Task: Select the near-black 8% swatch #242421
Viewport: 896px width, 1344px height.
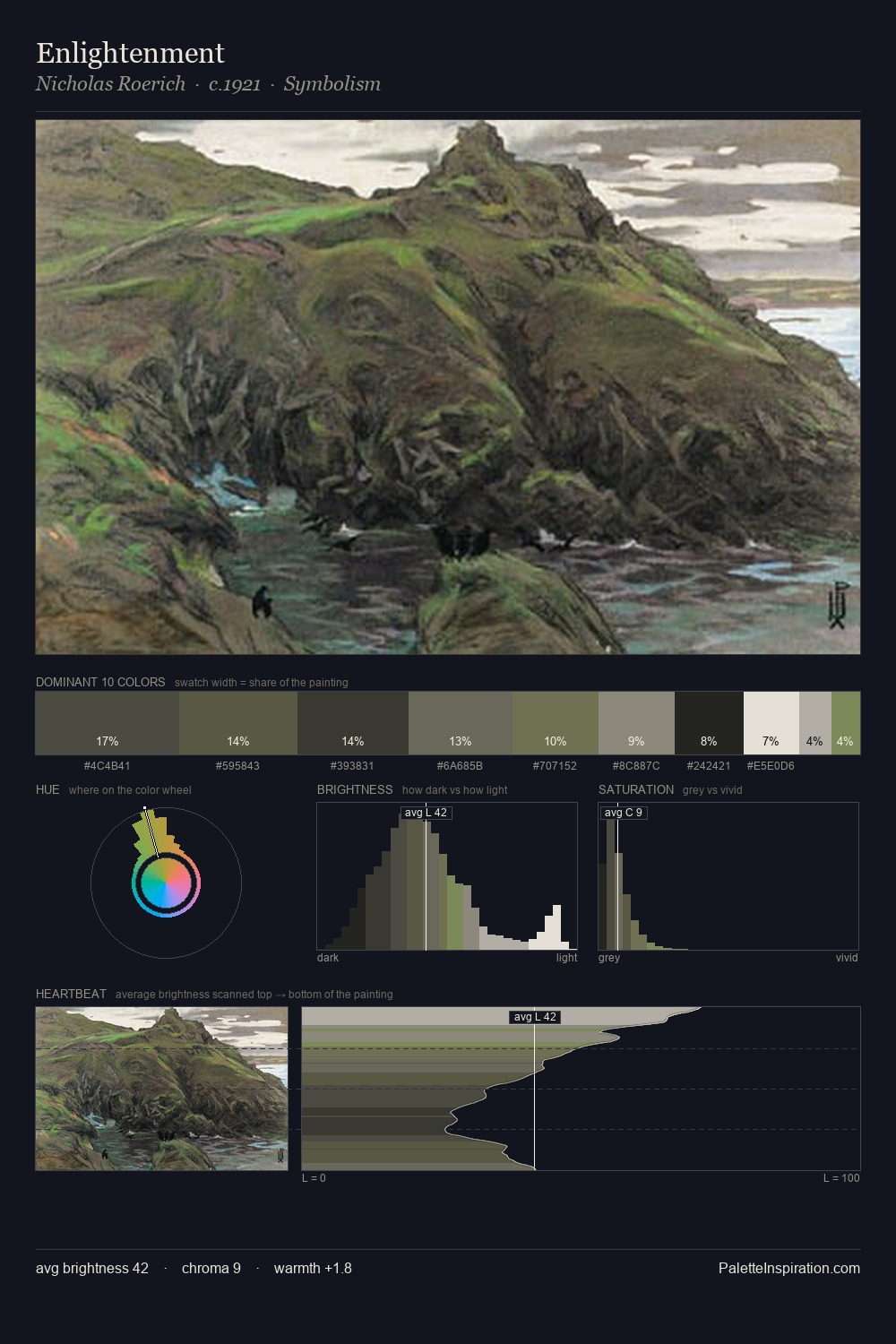Action: point(709,723)
